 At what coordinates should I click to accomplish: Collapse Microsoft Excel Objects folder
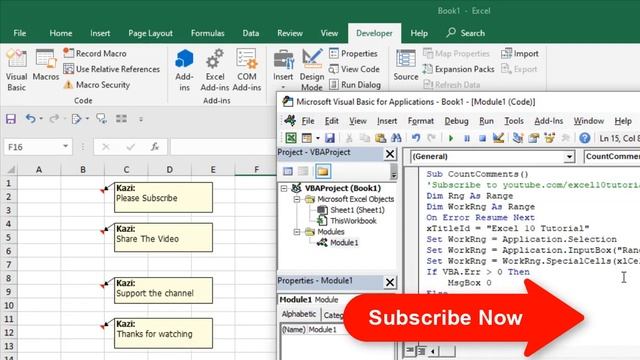pyautogui.click(x=297, y=199)
